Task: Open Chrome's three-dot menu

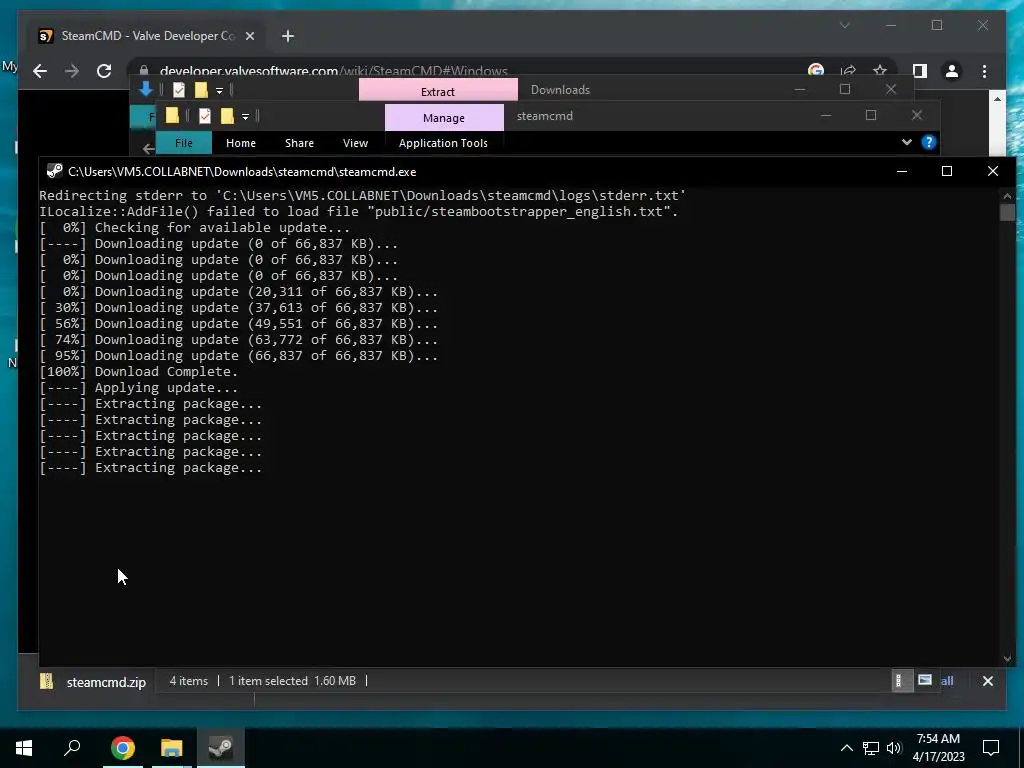Action: [984, 71]
